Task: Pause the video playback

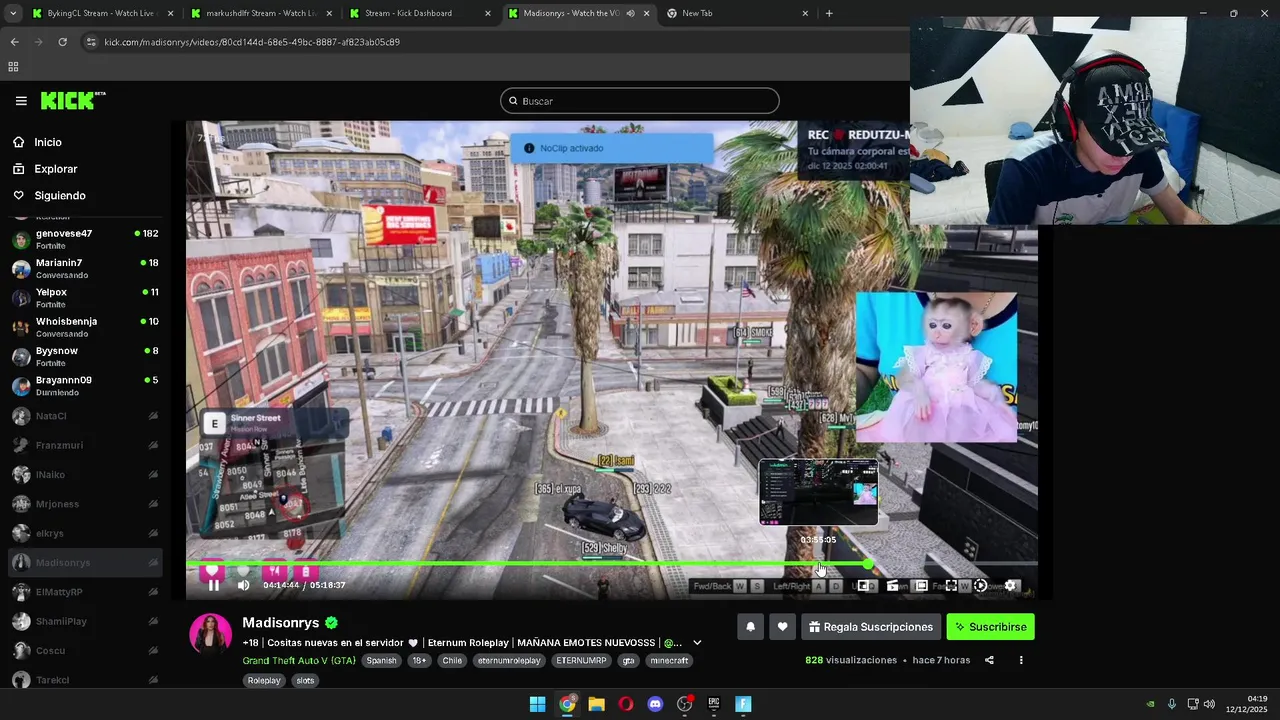Action: click(214, 585)
